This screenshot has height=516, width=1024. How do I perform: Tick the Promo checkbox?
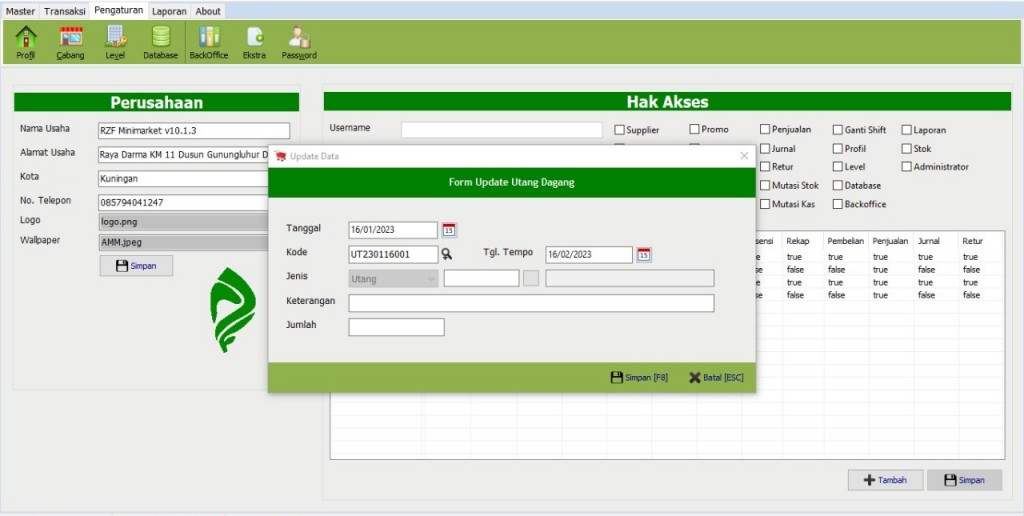coord(694,129)
